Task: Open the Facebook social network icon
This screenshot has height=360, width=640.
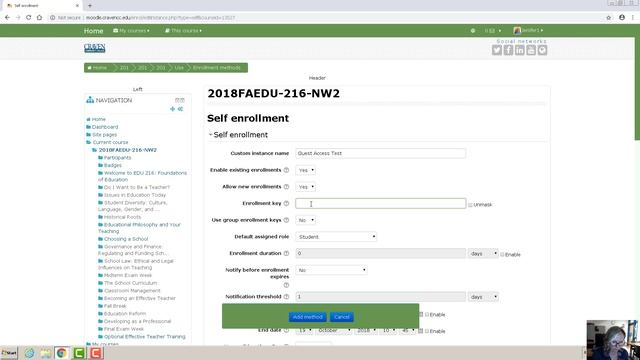Action: coord(508,50)
